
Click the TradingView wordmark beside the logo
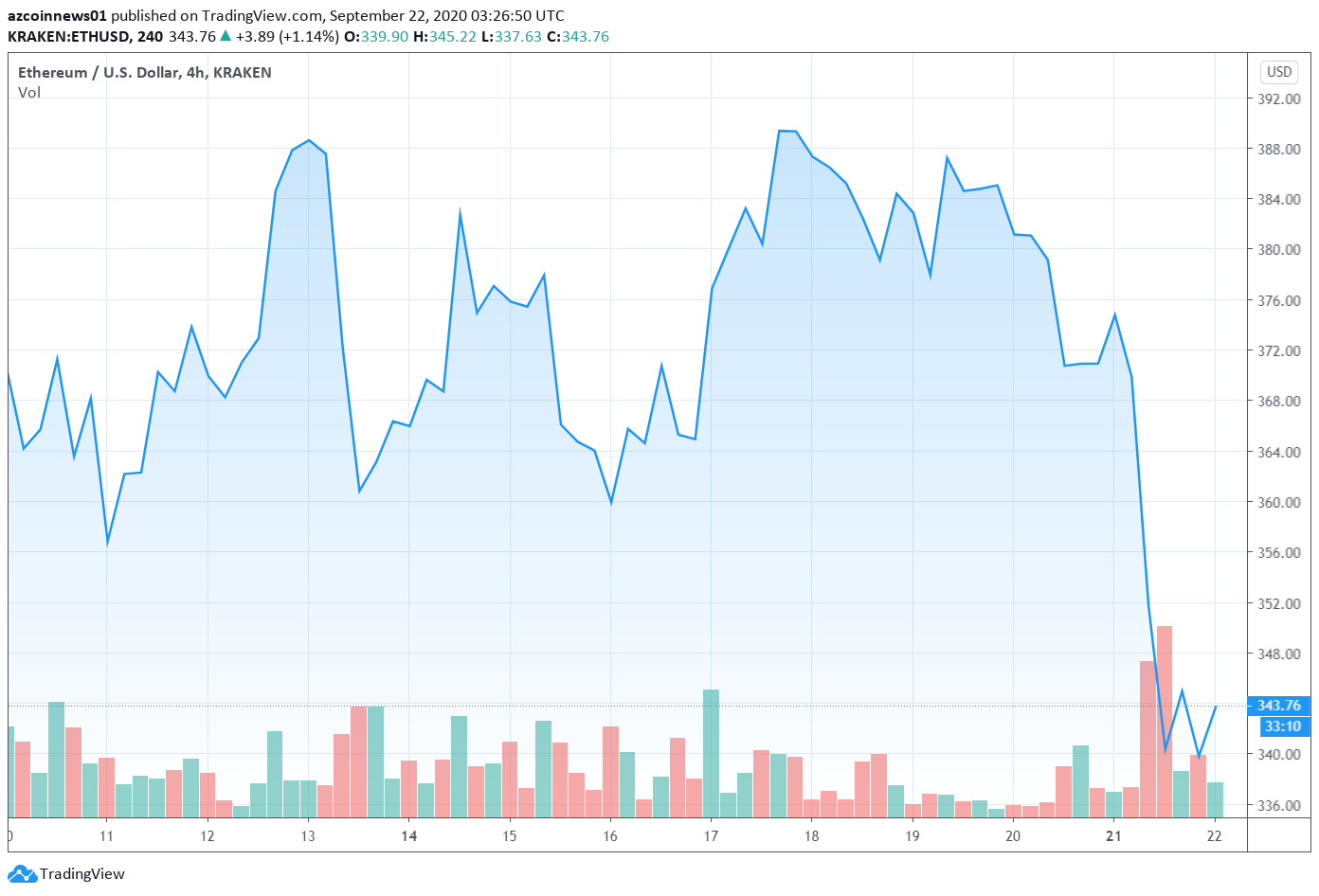[x=85, y=874]
